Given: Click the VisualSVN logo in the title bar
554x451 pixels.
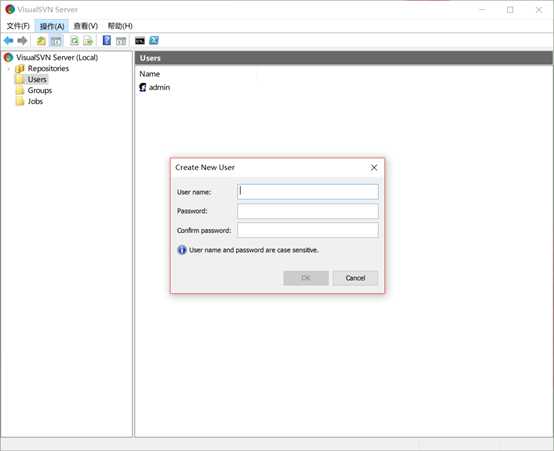Looking at the screenshot, I should click(x=10, y=9).
